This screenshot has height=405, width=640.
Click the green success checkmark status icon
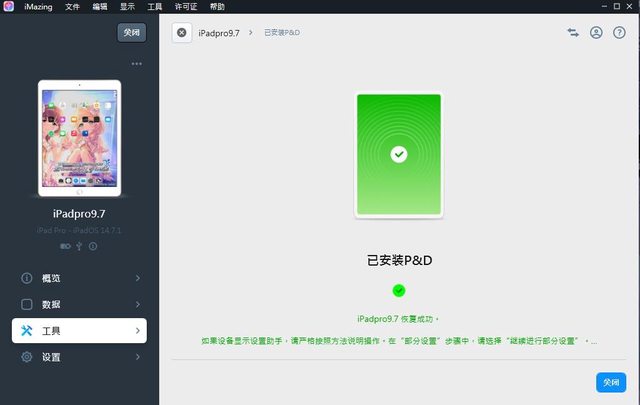(399, 291)
